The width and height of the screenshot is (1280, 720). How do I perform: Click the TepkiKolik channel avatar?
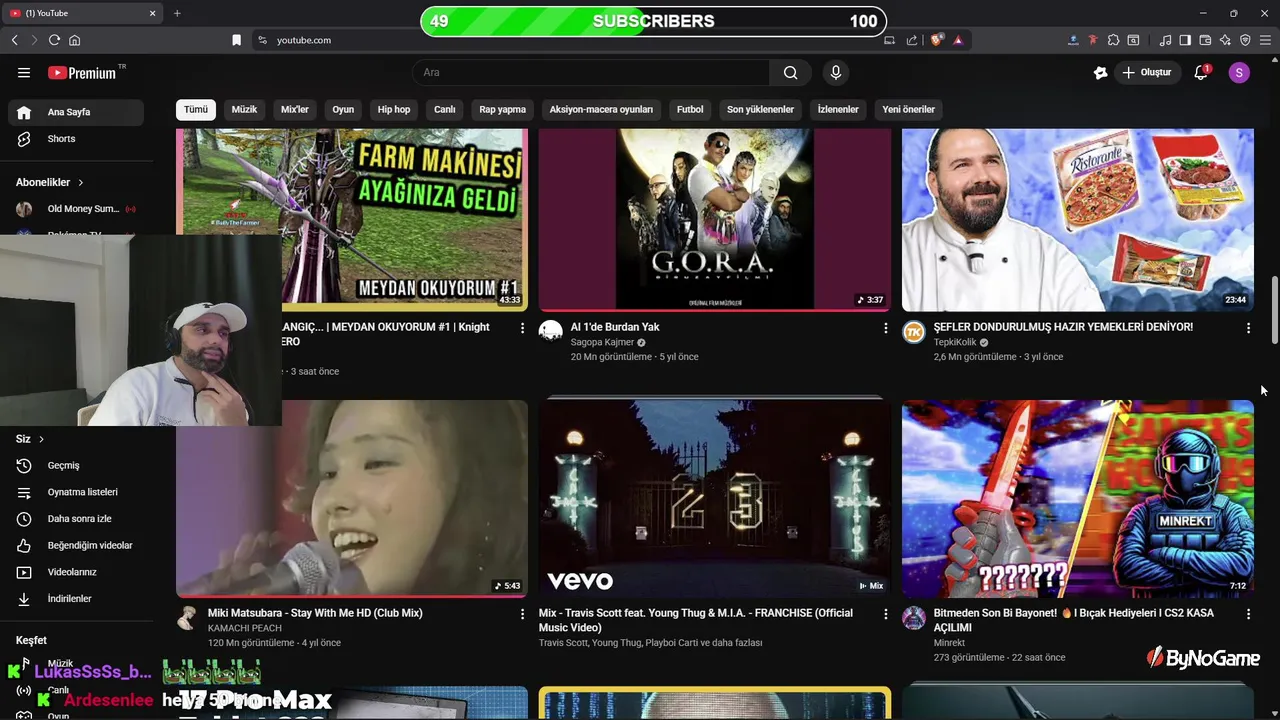[x=914, y=331]
